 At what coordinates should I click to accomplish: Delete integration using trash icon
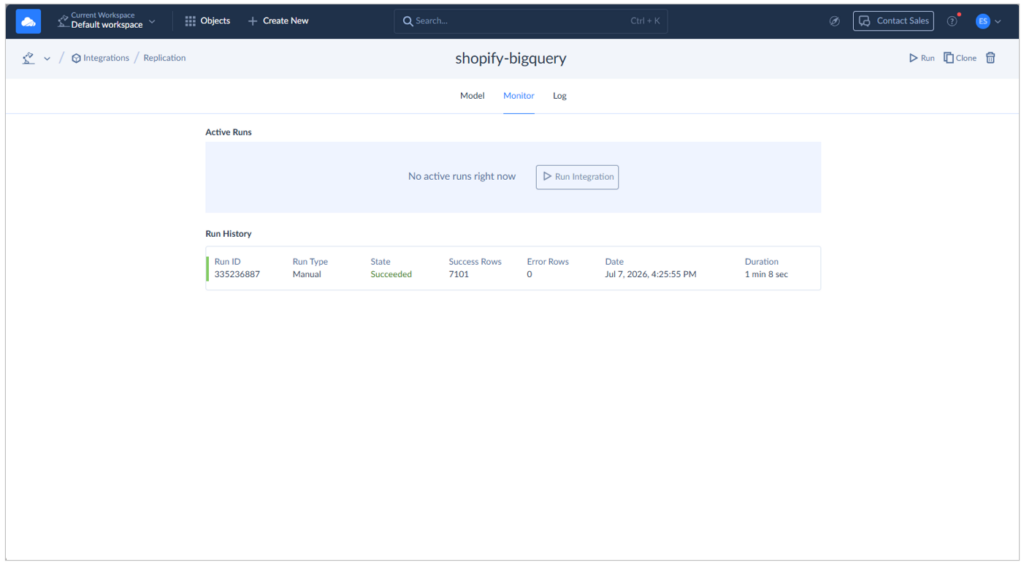pos(991,58)
